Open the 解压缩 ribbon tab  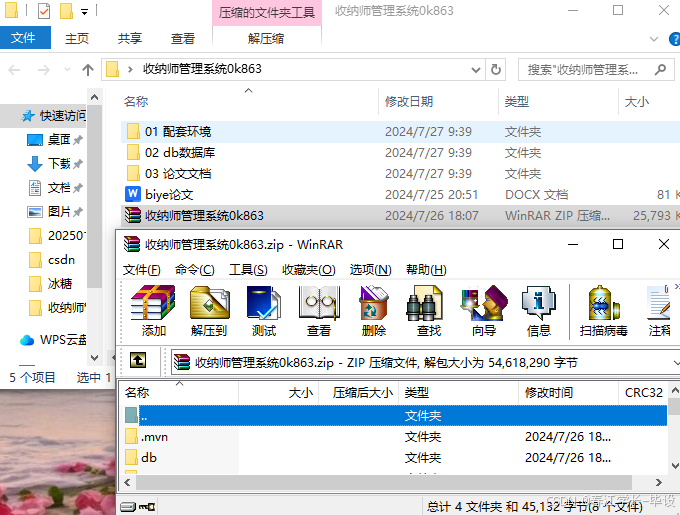pos(266,39)
